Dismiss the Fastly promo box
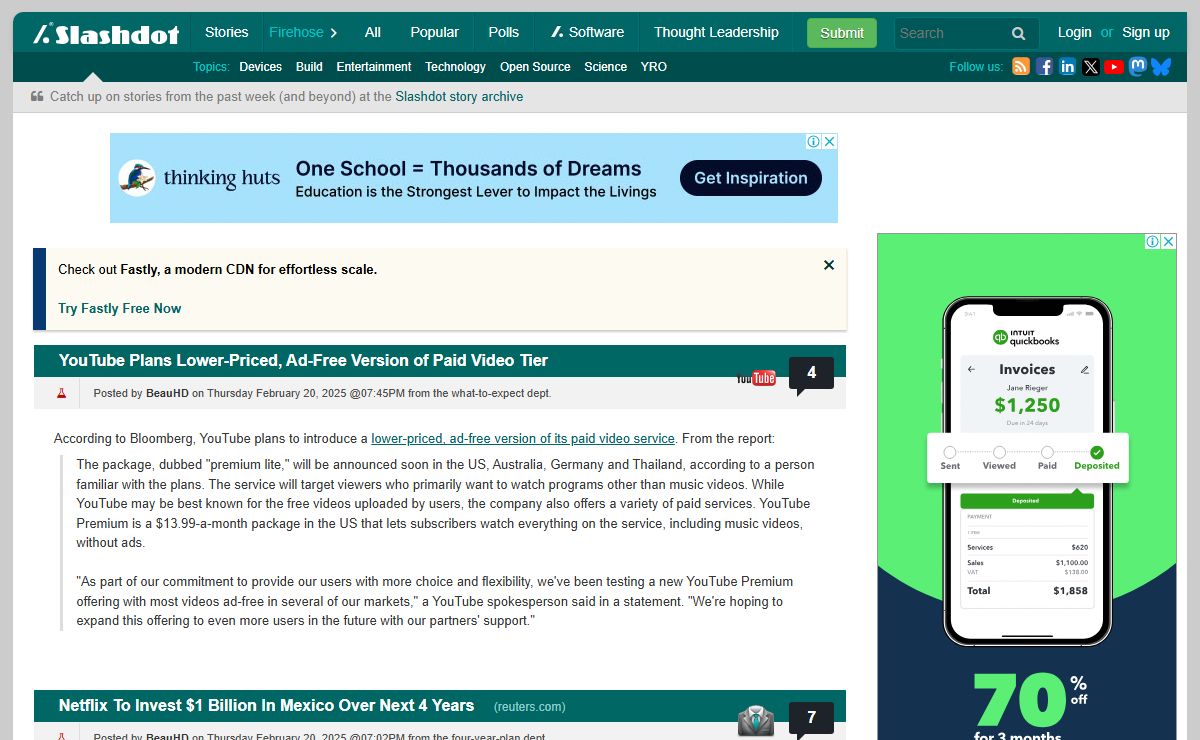The height and width of the screenshot is (740, 1200). point(829,265)
